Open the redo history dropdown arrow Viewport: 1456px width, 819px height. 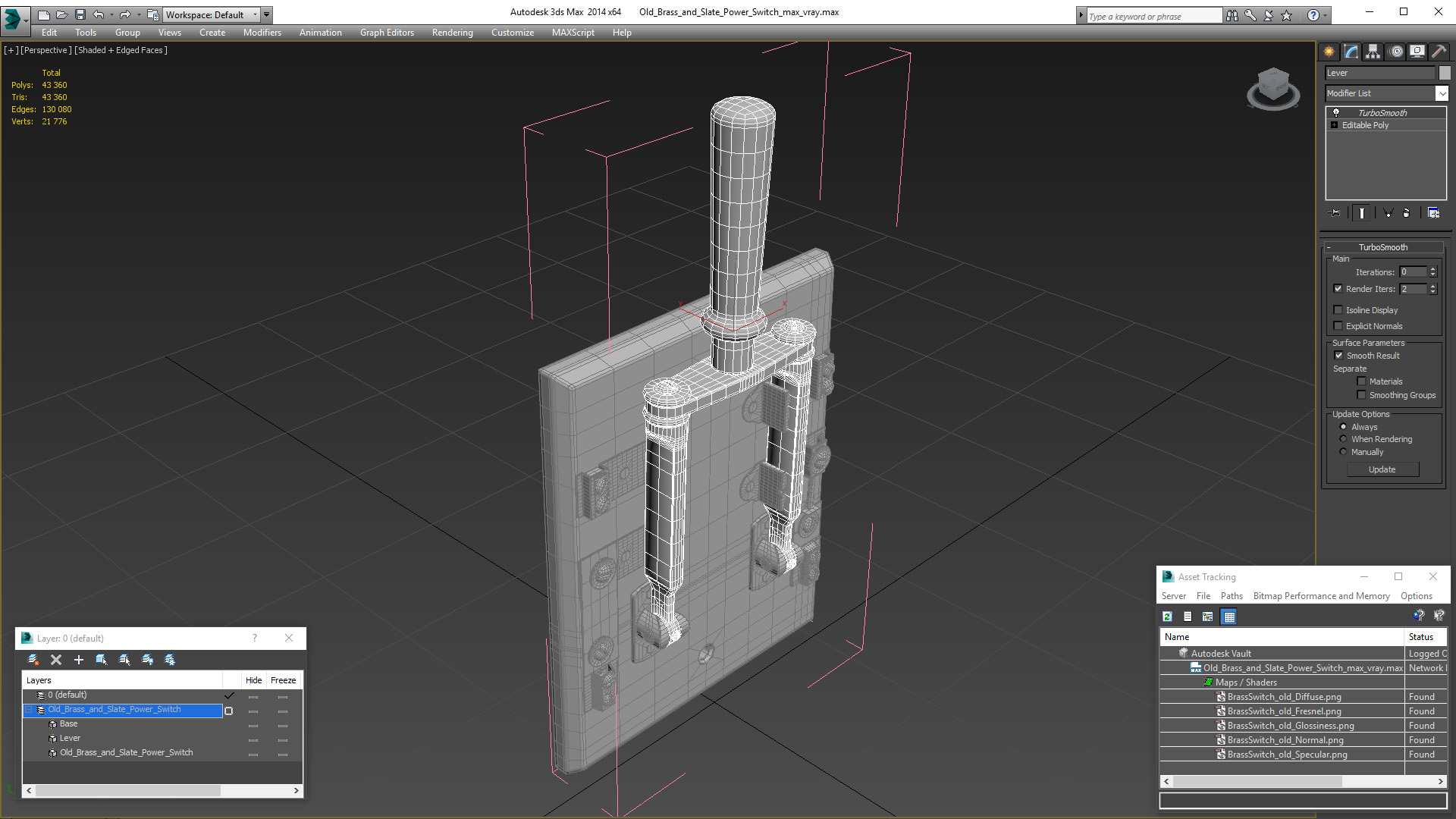pos(138,14)
